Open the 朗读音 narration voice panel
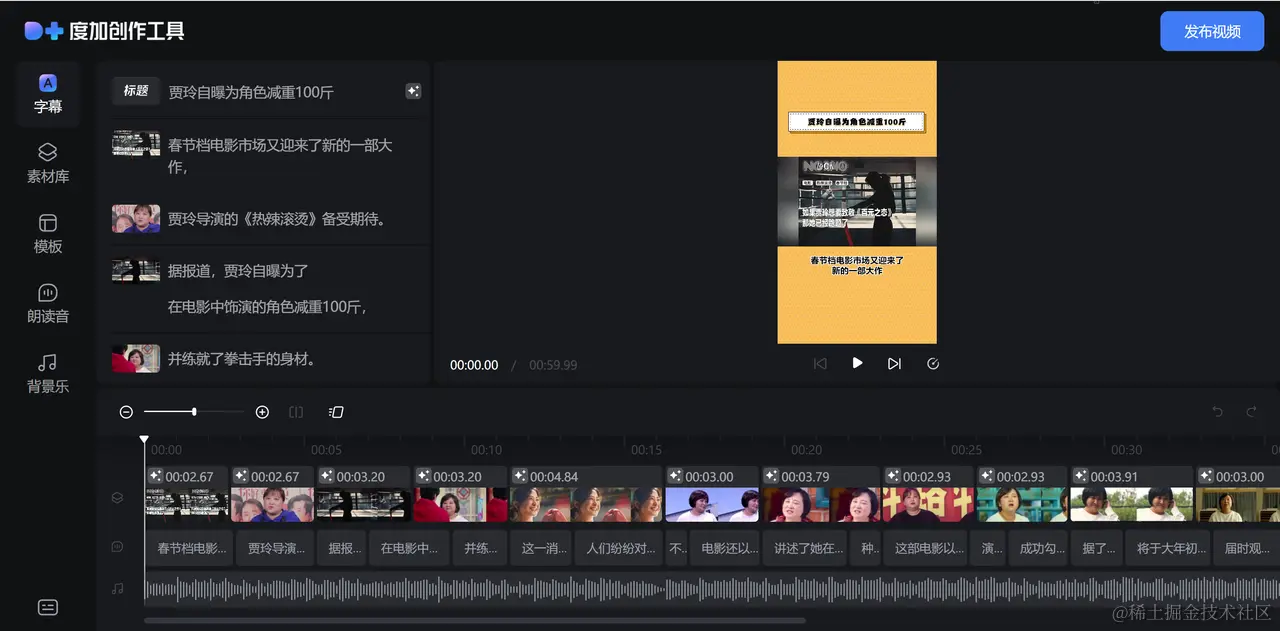 click(48, 304)
